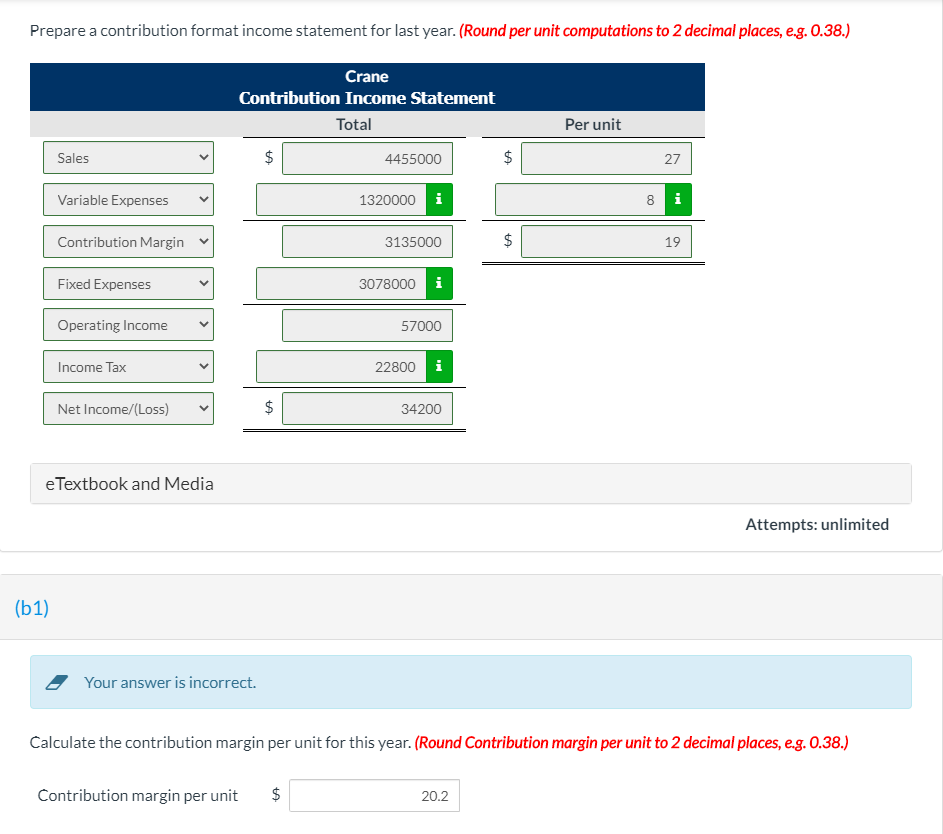Open the Net Income/(Loss) dropdown

(x=128, y=408)
